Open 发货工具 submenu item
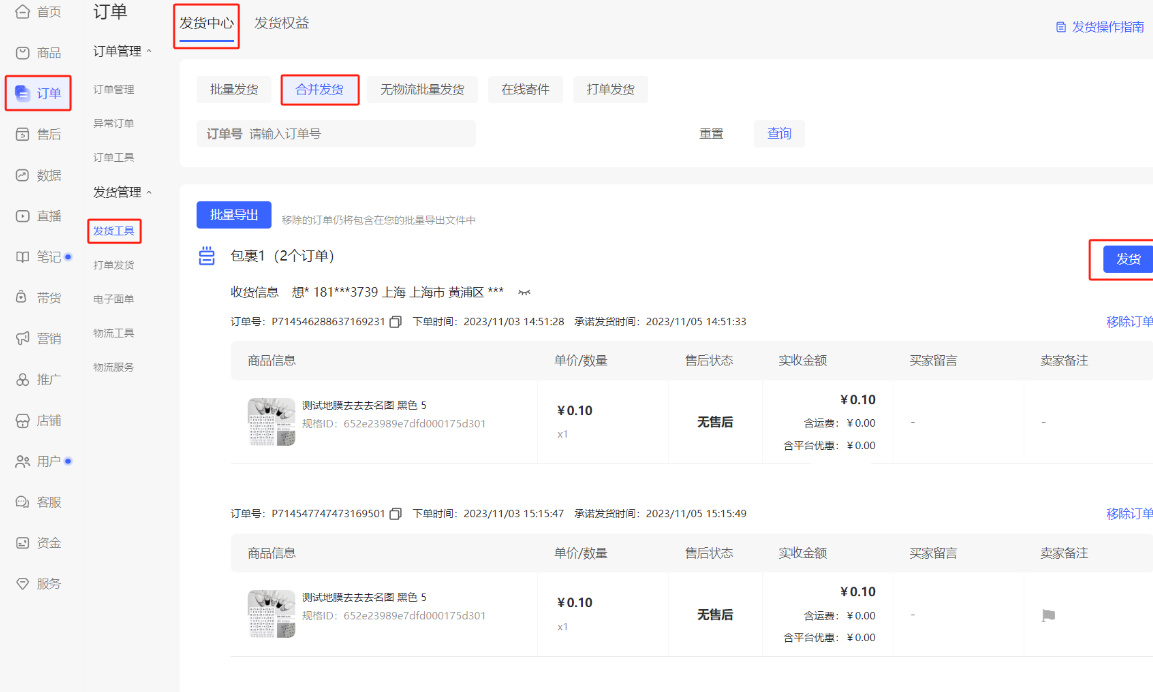Image resolution: width=1153 pixels, height=692 pixels. [x=113, y=231]
